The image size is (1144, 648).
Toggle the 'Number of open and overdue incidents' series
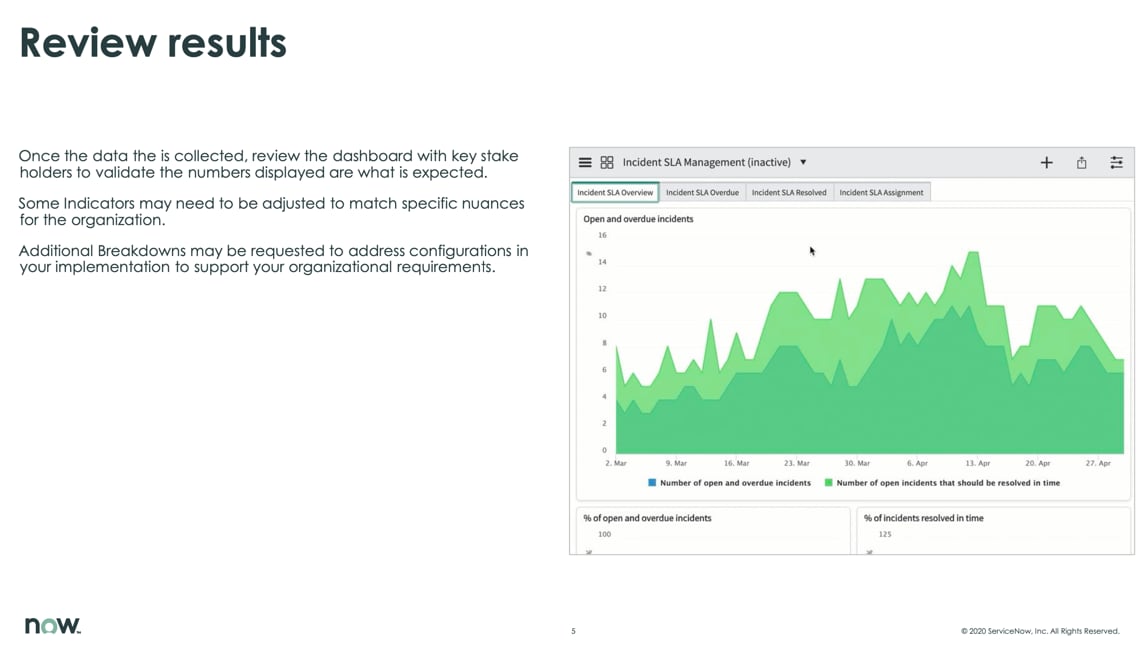pyautogui.click(x=736, y=482)
